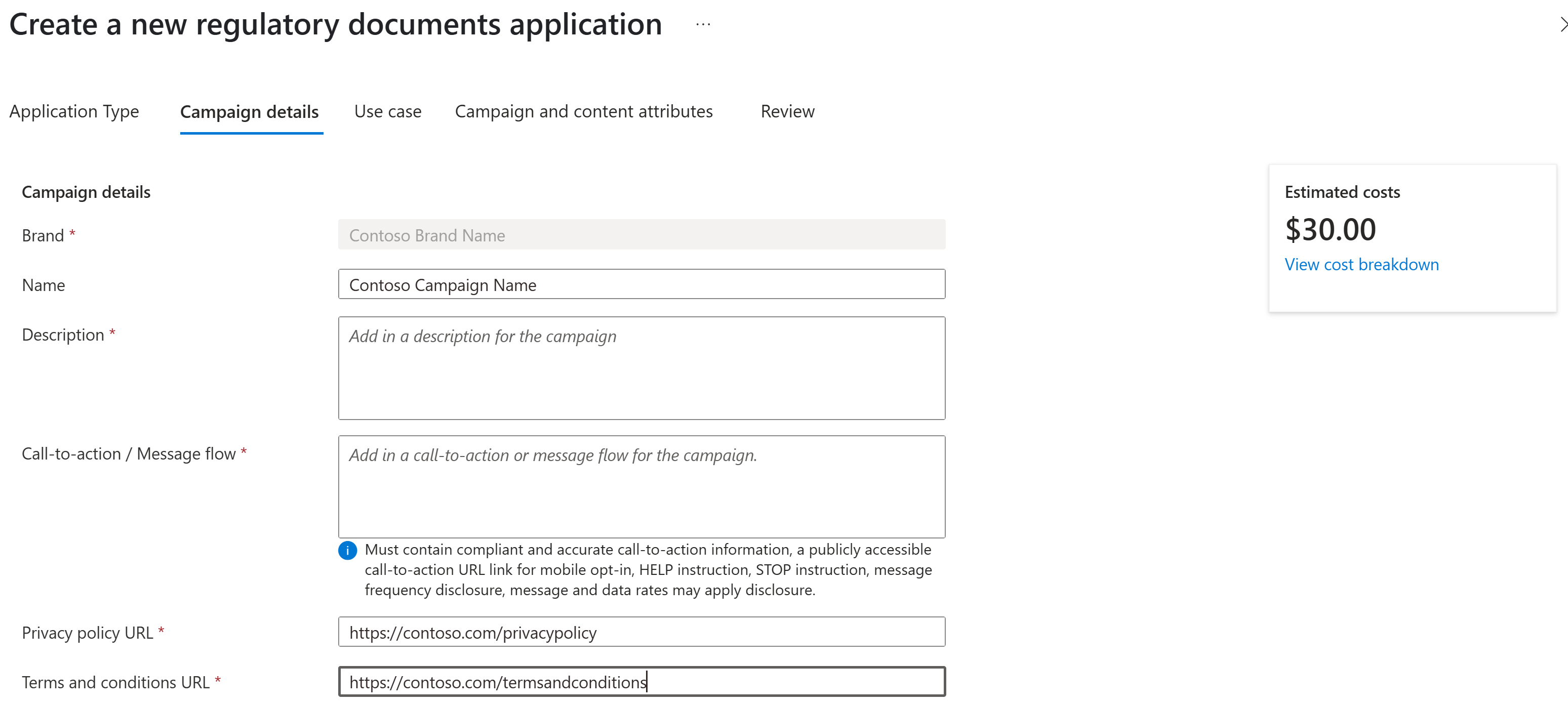Switch to the Application Type tab
Image resolution: width=1568 pixels, height=706 pixels.
click(x=74, y=111)
